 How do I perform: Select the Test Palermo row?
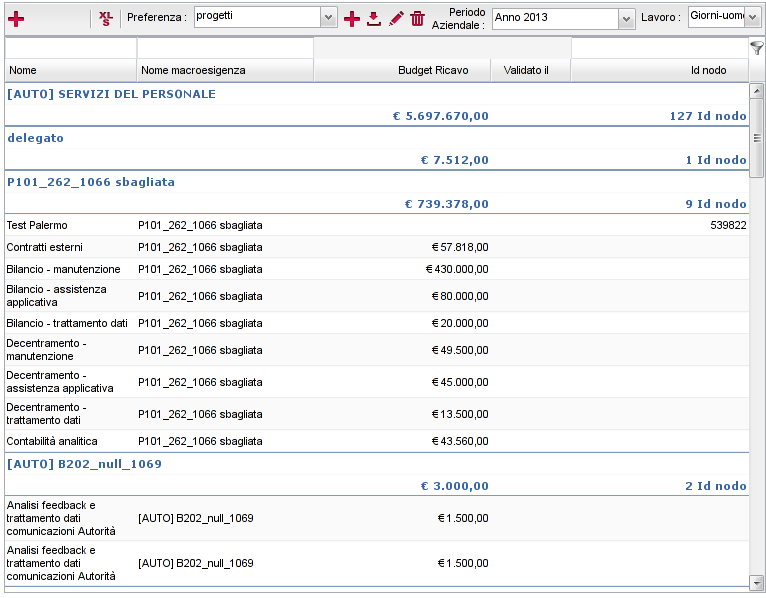point(37,226)
